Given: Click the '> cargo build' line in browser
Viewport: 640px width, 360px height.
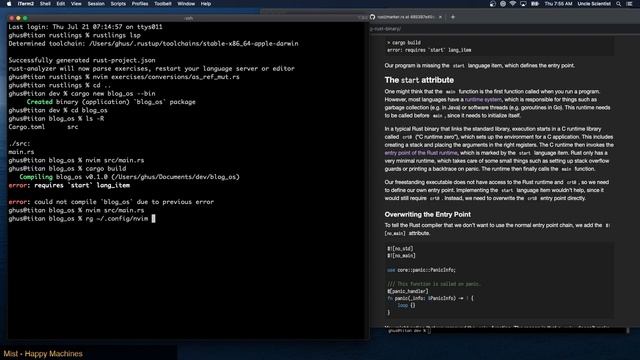Looking at the screenshot, I should (404, 42).
